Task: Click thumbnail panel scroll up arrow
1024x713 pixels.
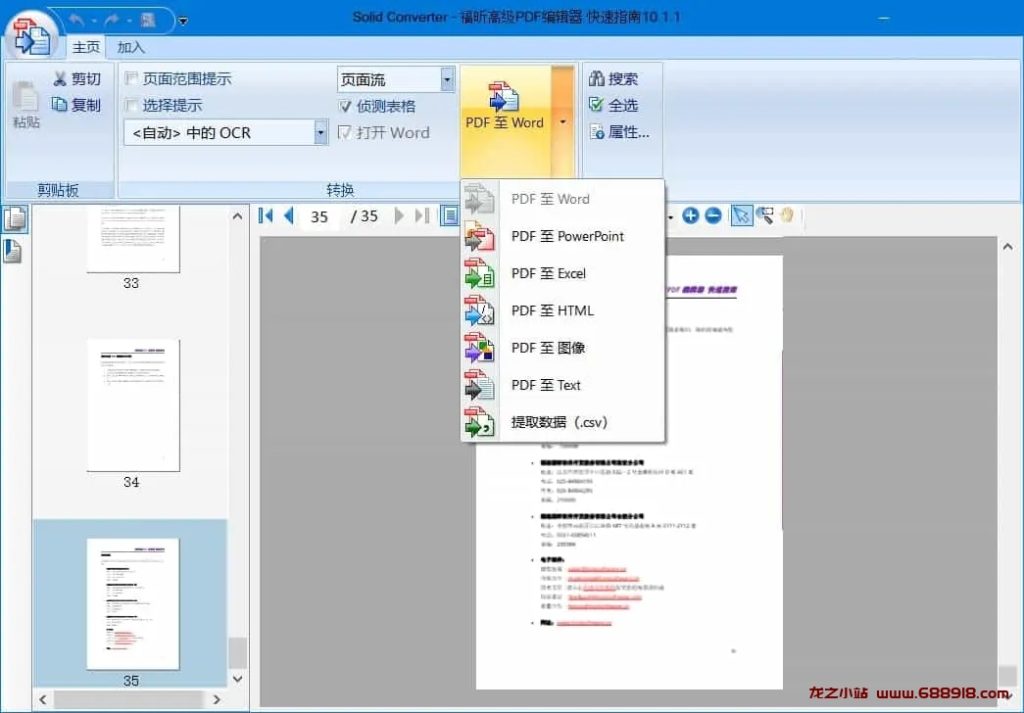Action: tap(238, 216)
